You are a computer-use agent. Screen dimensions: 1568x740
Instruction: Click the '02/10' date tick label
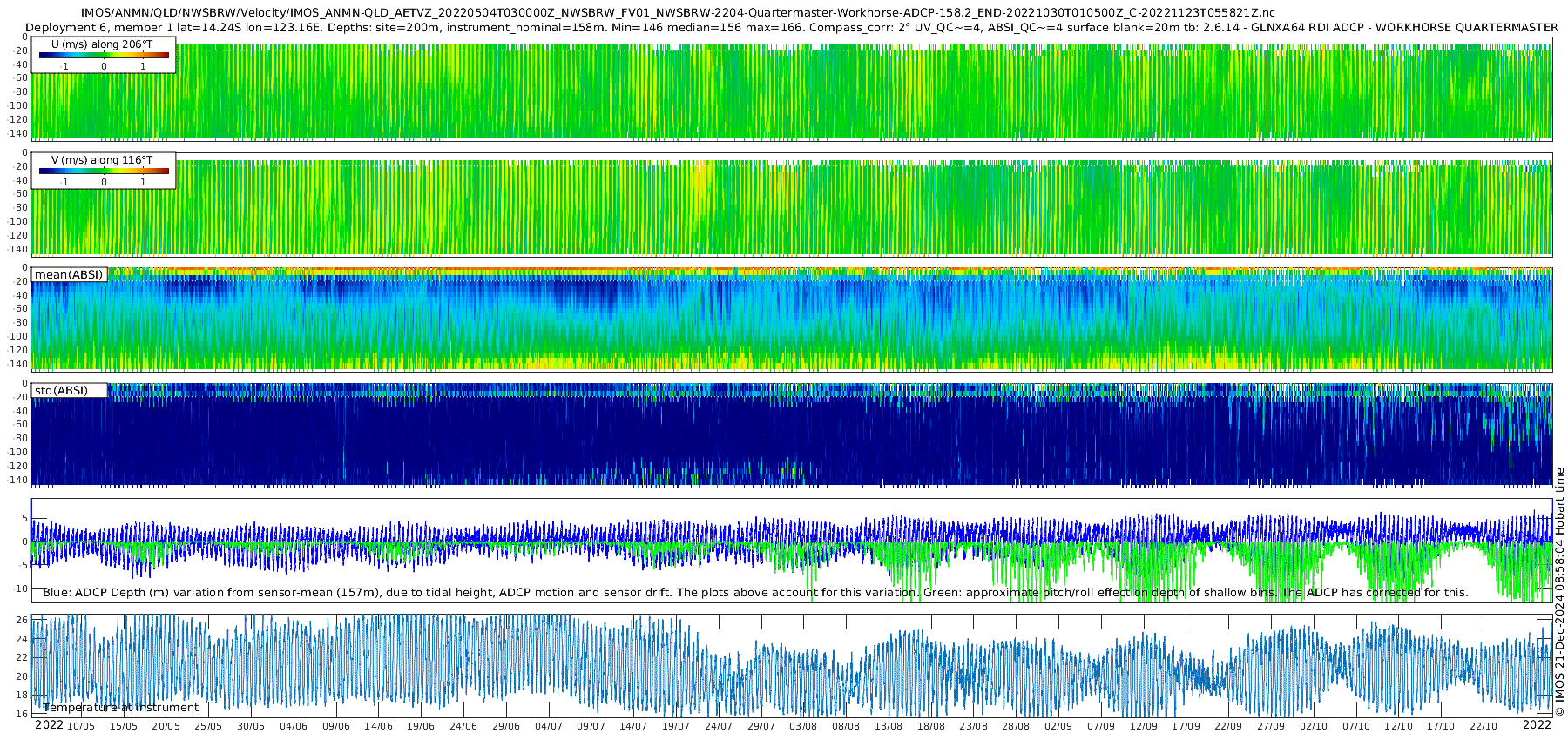[1314, 726]
